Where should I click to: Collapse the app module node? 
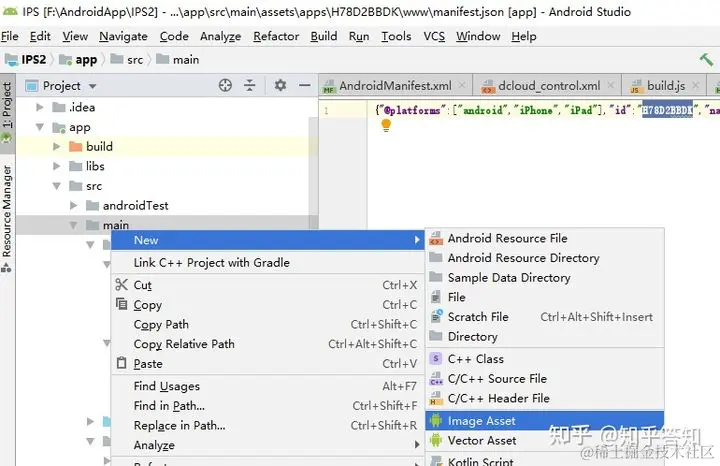click(40, 127)
